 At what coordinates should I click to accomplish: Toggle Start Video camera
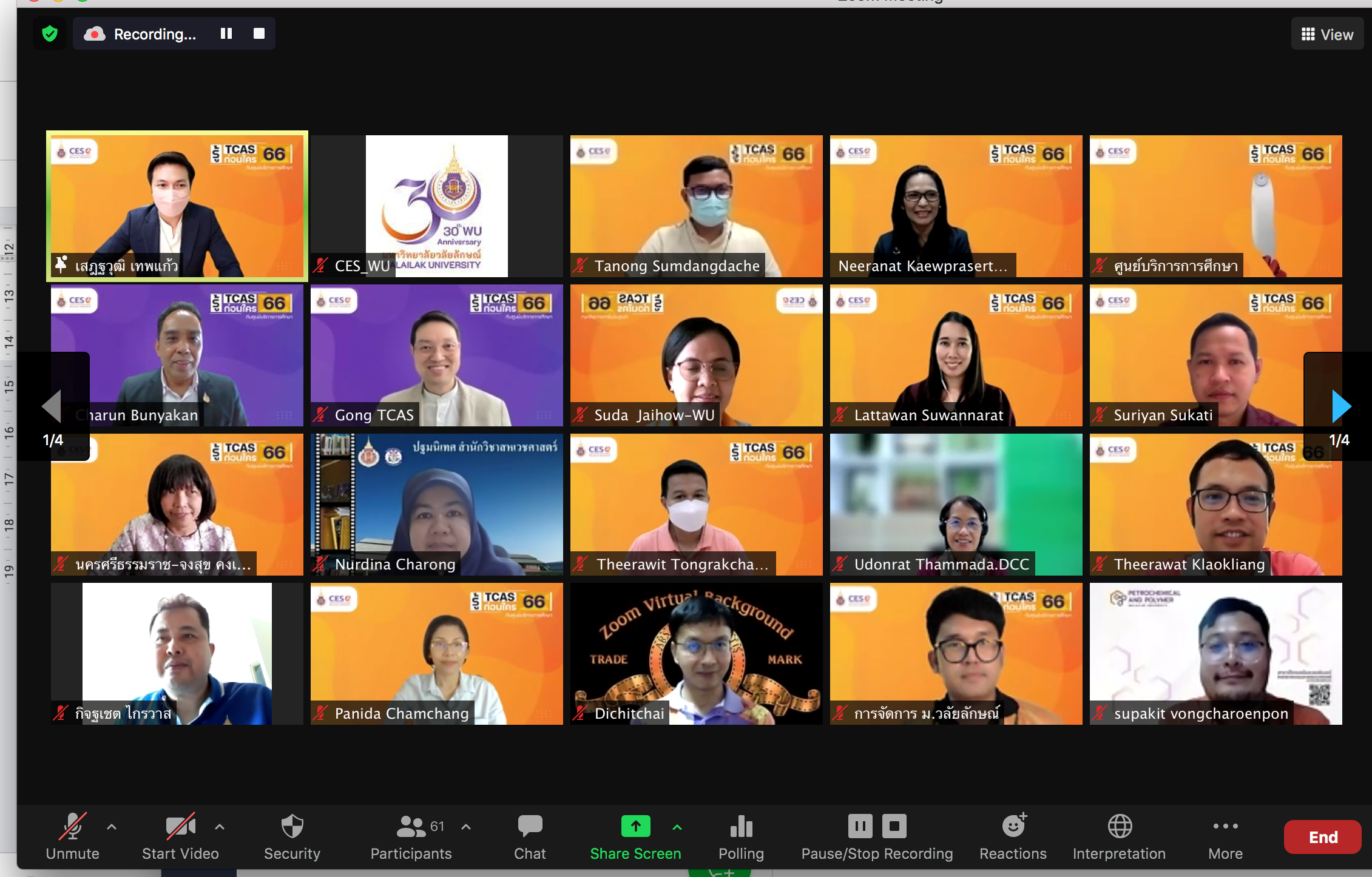(x=180, y=827)
